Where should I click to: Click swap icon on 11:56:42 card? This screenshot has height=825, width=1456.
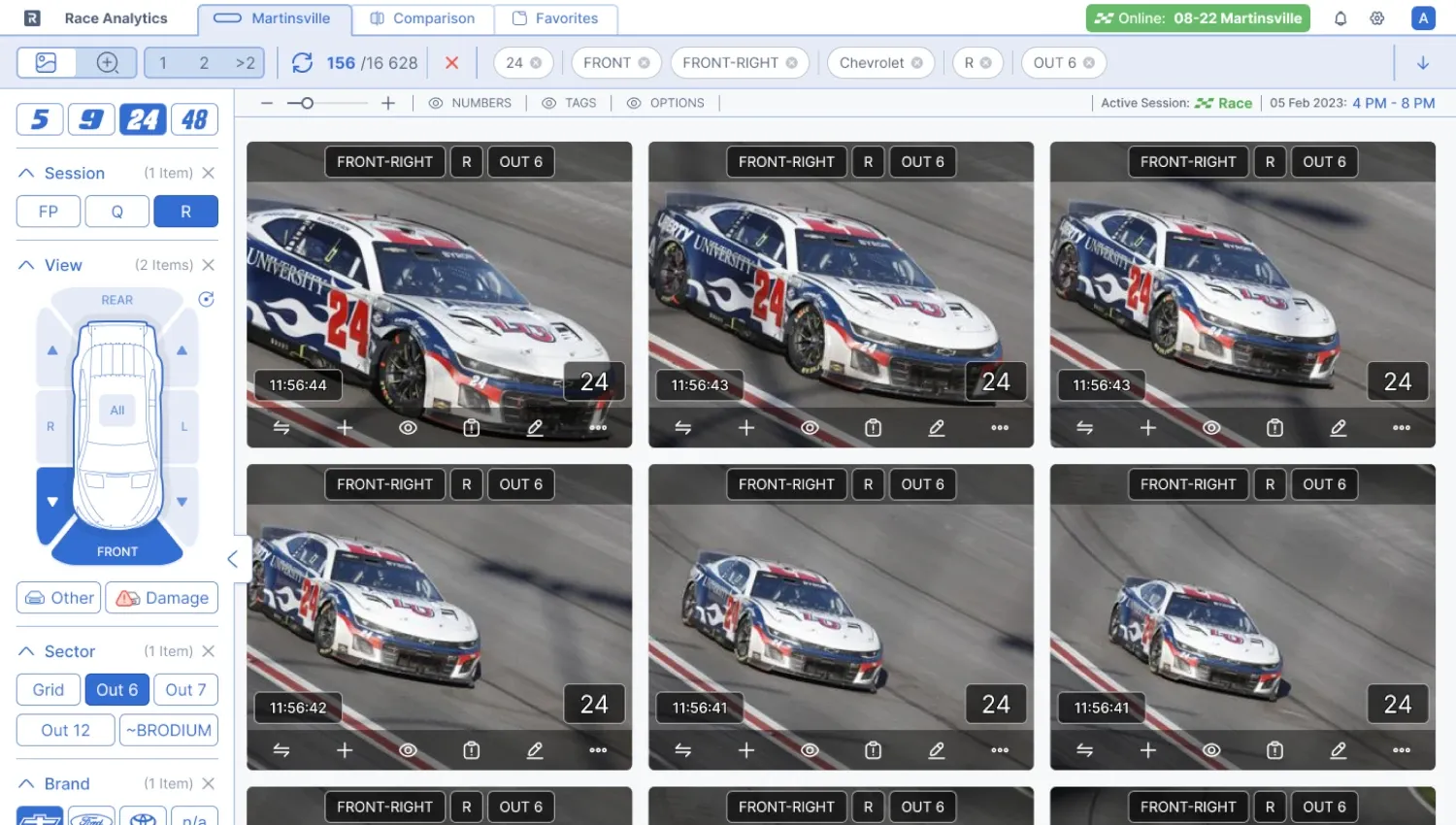click(x=281, y=750)
